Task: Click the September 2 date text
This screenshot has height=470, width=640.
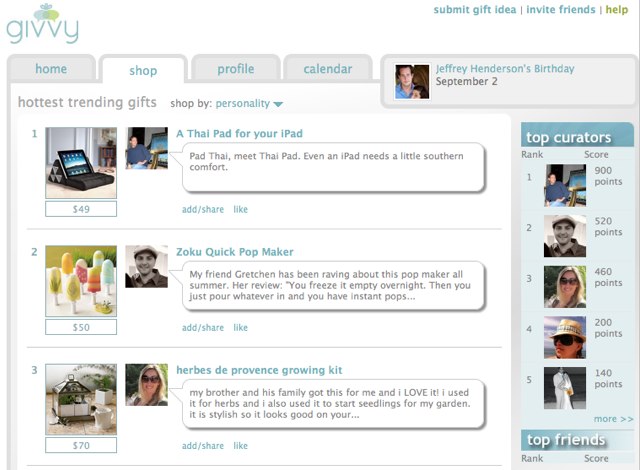Action: point(467,81)
